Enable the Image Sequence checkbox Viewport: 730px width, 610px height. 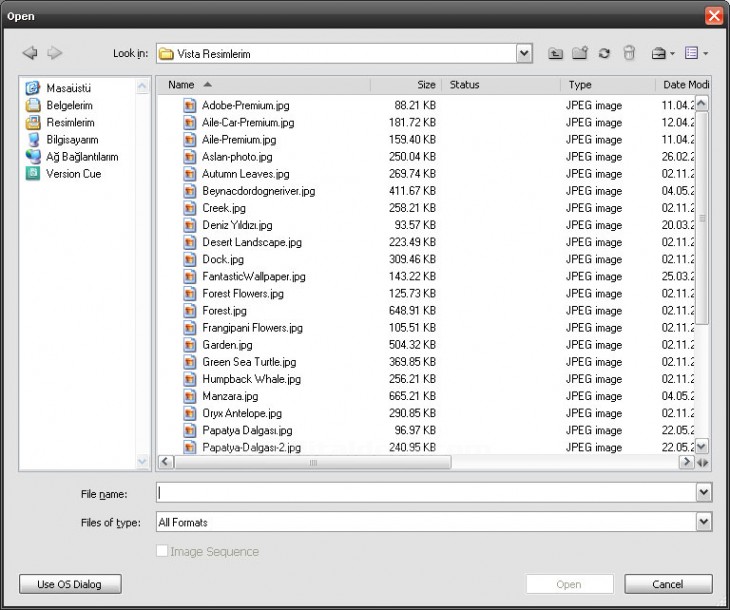[162, 551]
